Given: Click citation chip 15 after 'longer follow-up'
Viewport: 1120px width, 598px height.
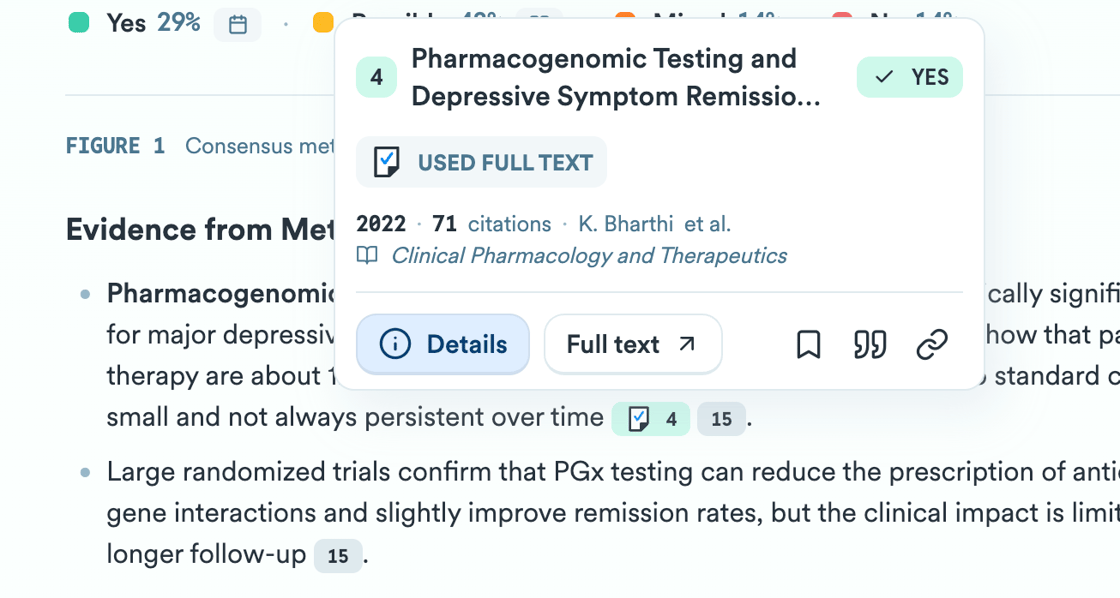Looking at the screenshot, I should (x=338, y=556).
